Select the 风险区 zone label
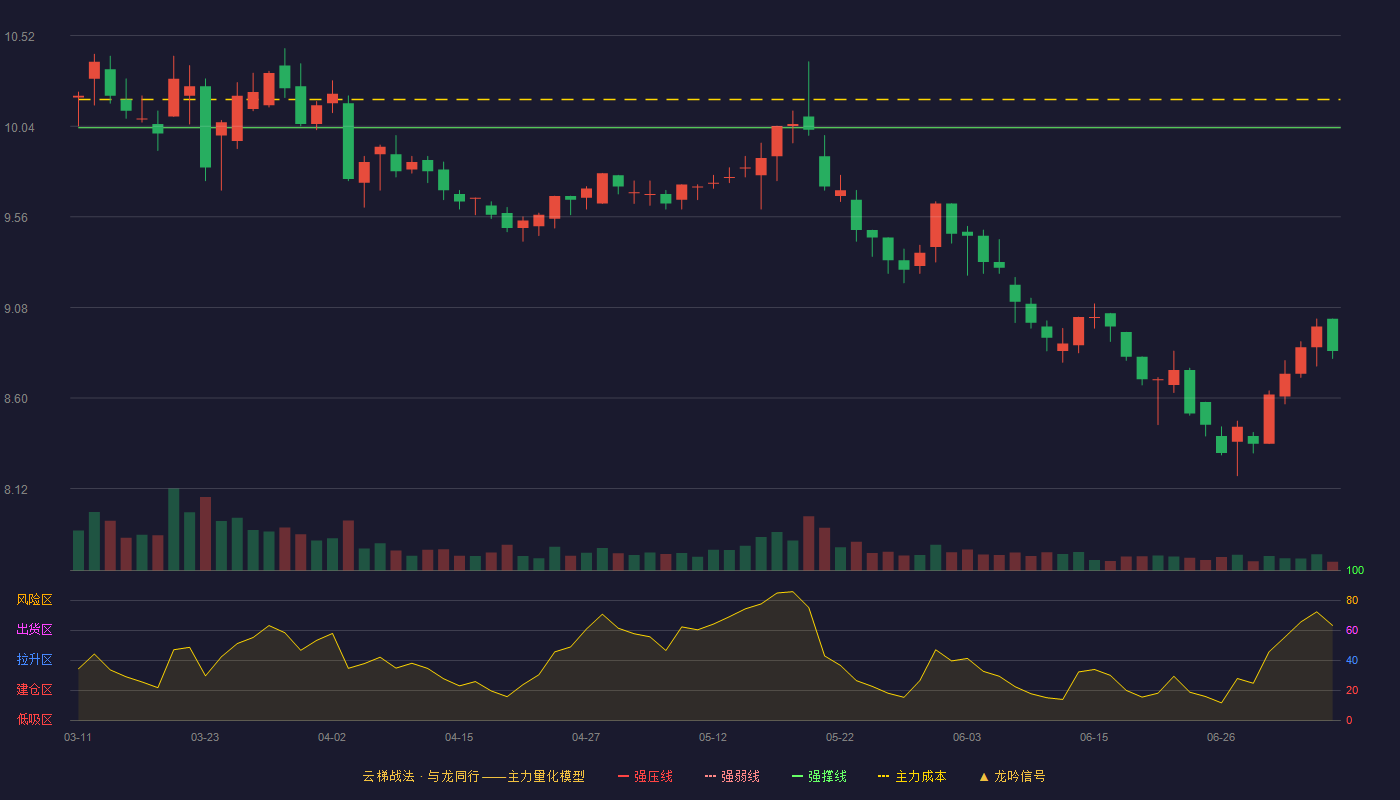 point(34,600)
